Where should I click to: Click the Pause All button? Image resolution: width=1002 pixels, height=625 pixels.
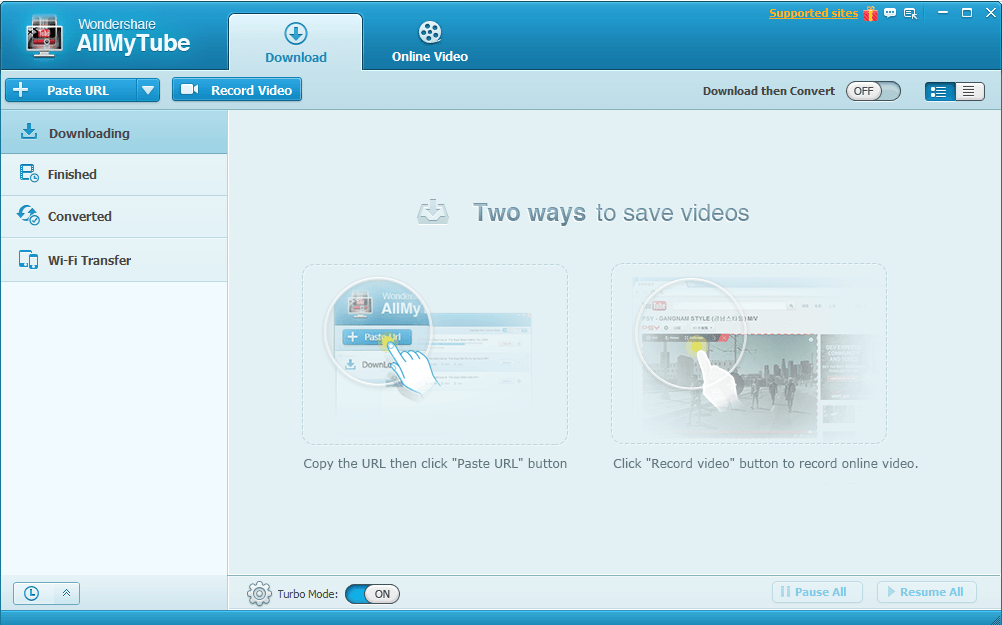(x=817, y=592)
